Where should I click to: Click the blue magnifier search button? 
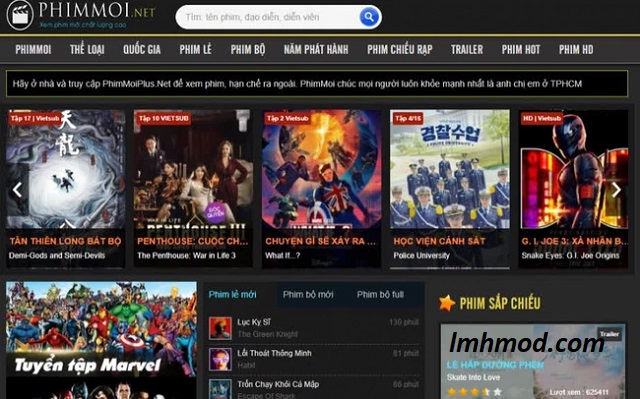pyautogui.click(x=369, y=17)
